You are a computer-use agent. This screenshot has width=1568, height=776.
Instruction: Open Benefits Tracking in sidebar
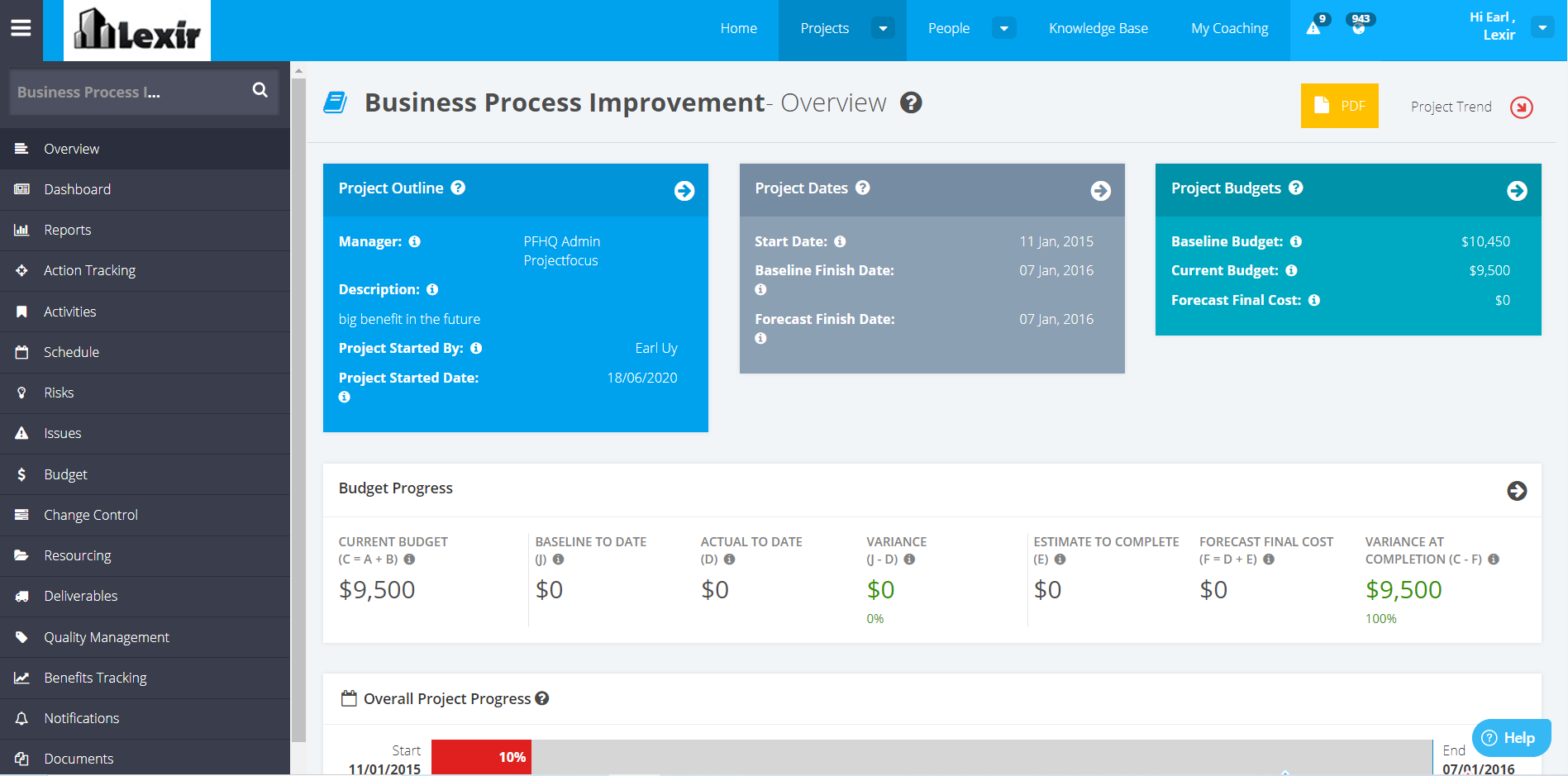(x=145, y=678)
